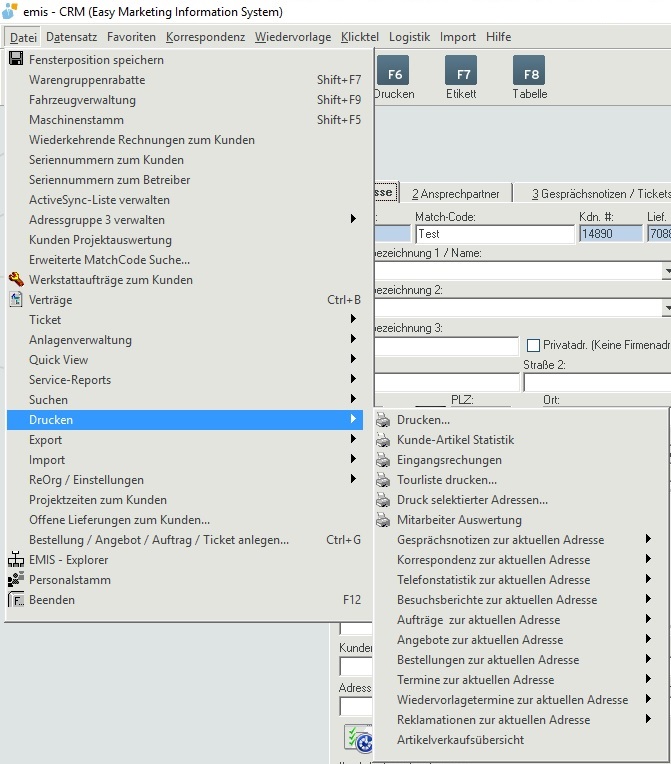671x764 pixels.
Task: Open Aufträge zur aktuellen Adresse submenu
Action: 520,619
